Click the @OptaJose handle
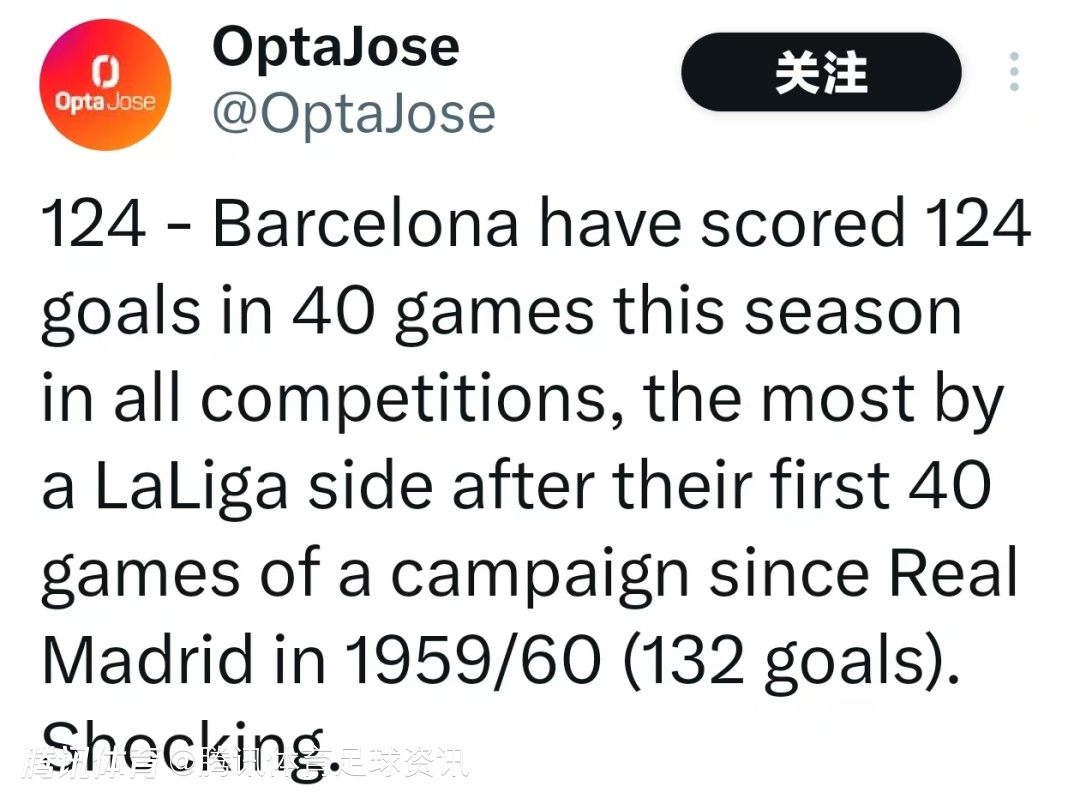This screenshot has width=1080, height=798. click(354, 115)
